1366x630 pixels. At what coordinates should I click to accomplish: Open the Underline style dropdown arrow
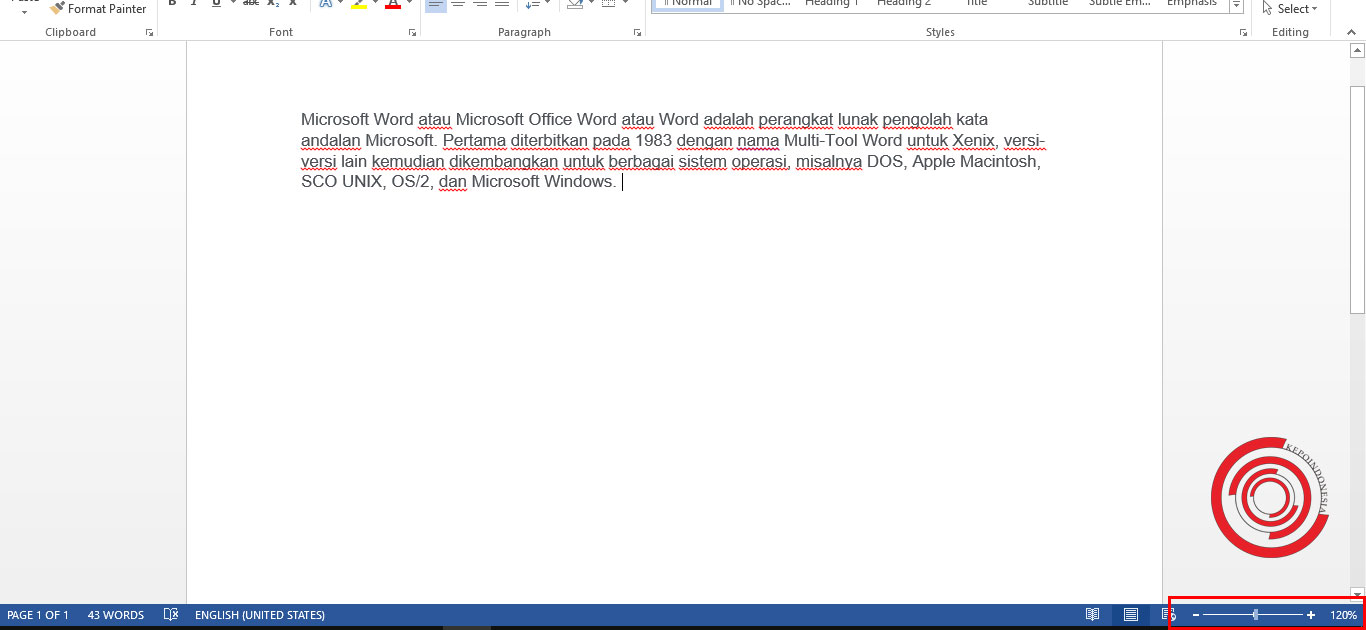point(232,4)
